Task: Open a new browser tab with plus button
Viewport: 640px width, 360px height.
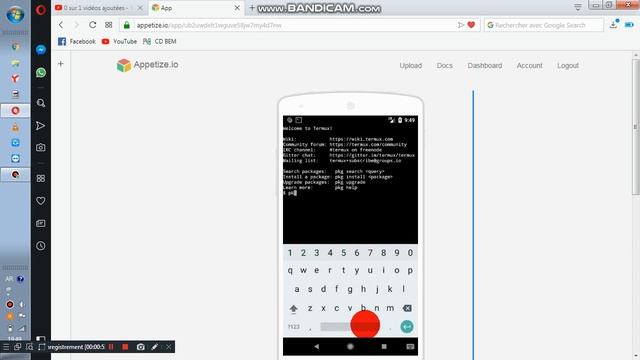Action: (x=252, y=8)
